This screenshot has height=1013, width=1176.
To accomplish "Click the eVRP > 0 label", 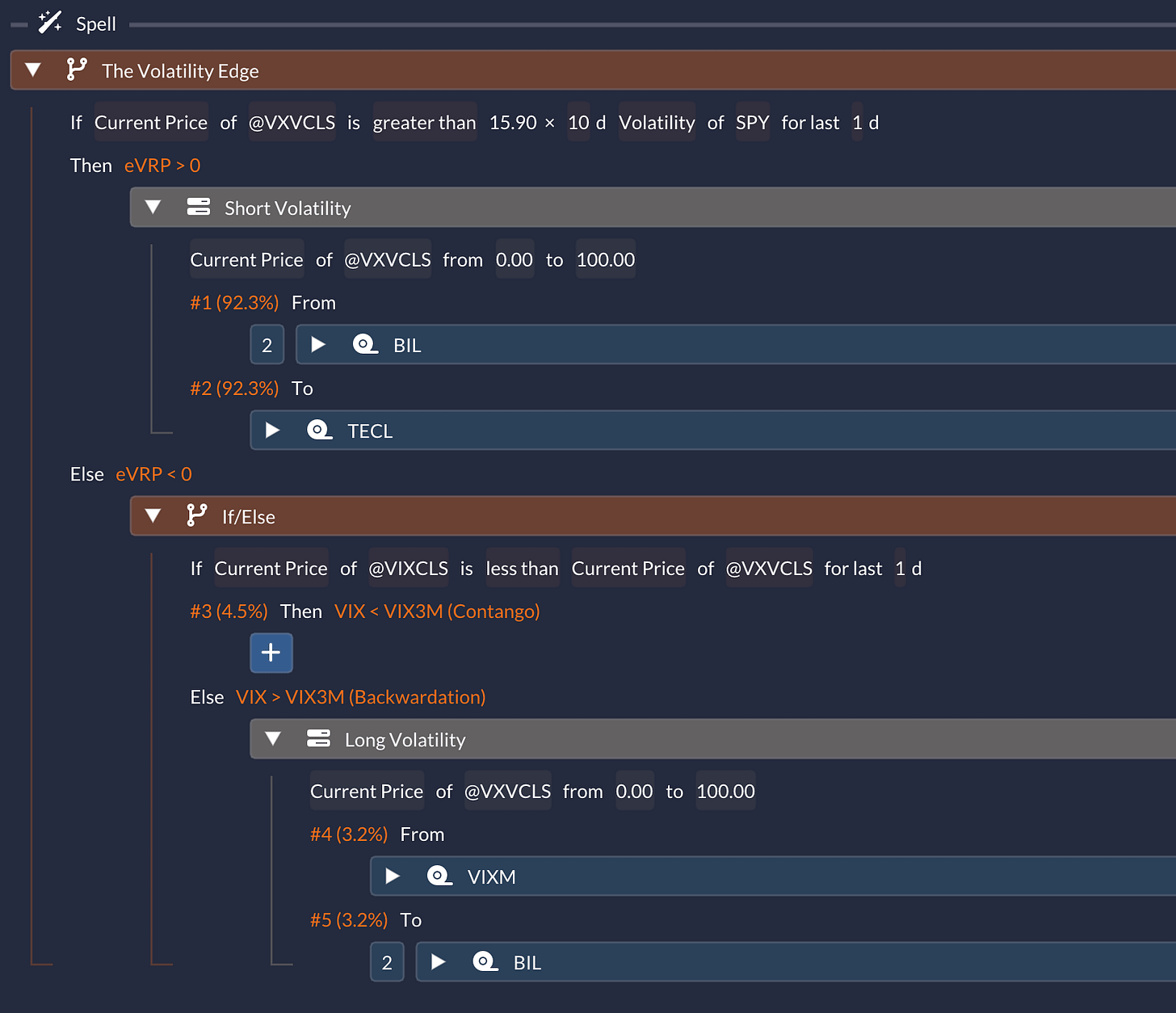I will pyautogui.click(x=162, y=166).
